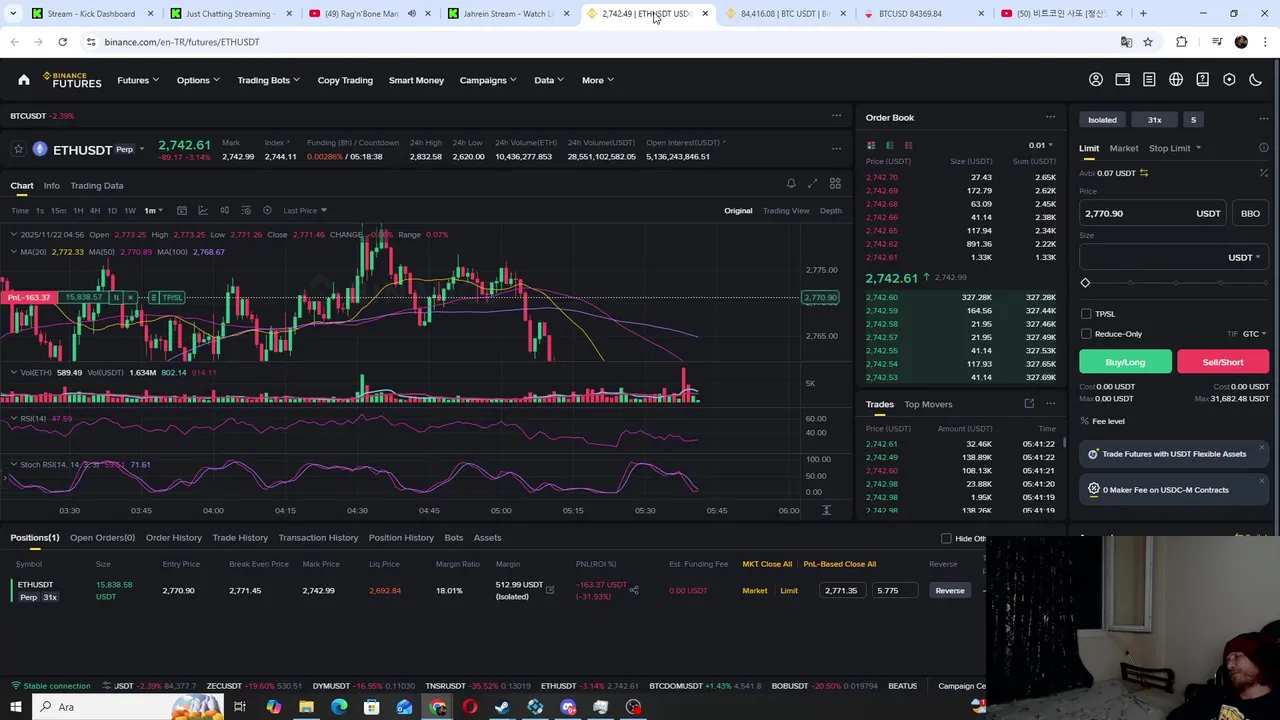Open order book 0.01 precision dropdown
This screenshot has width=1280, height=720.
(x=1040, y=145)
